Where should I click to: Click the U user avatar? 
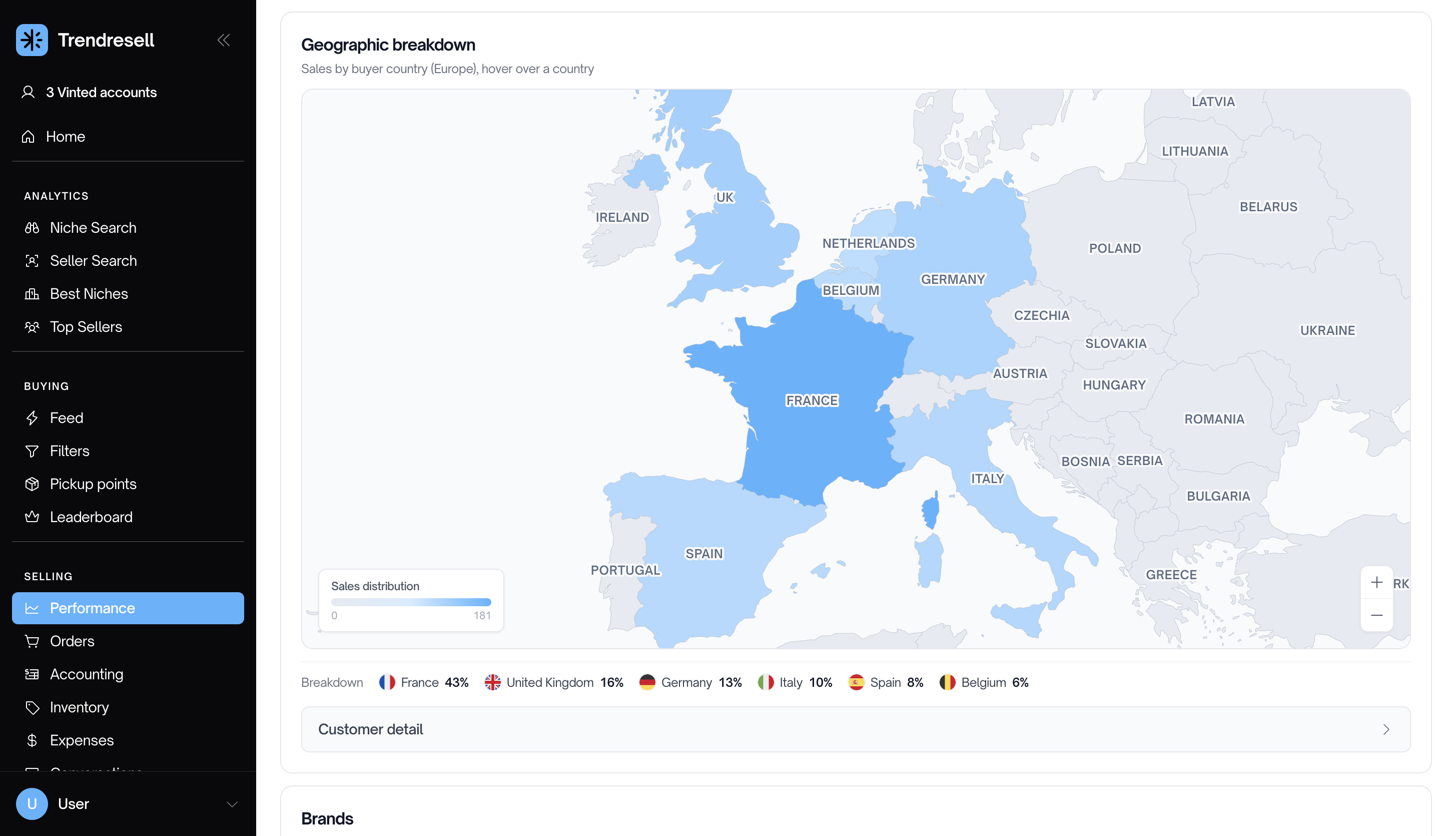[32, 804]
